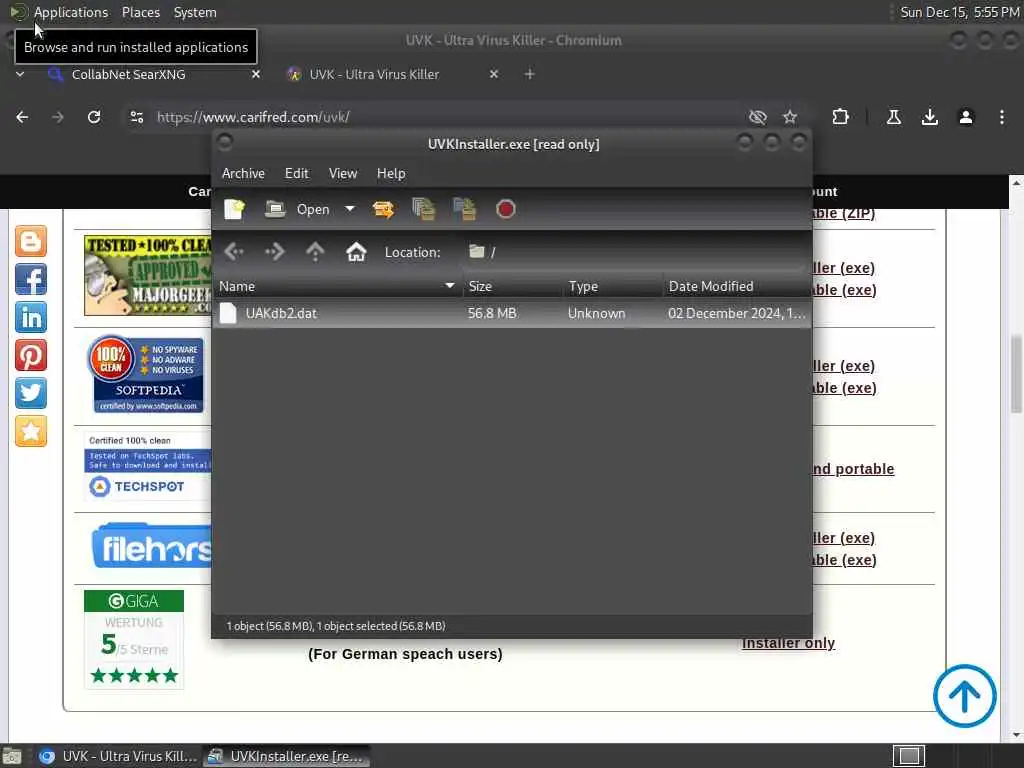Click the TechSpot certified badge

[x=148, y=466]
